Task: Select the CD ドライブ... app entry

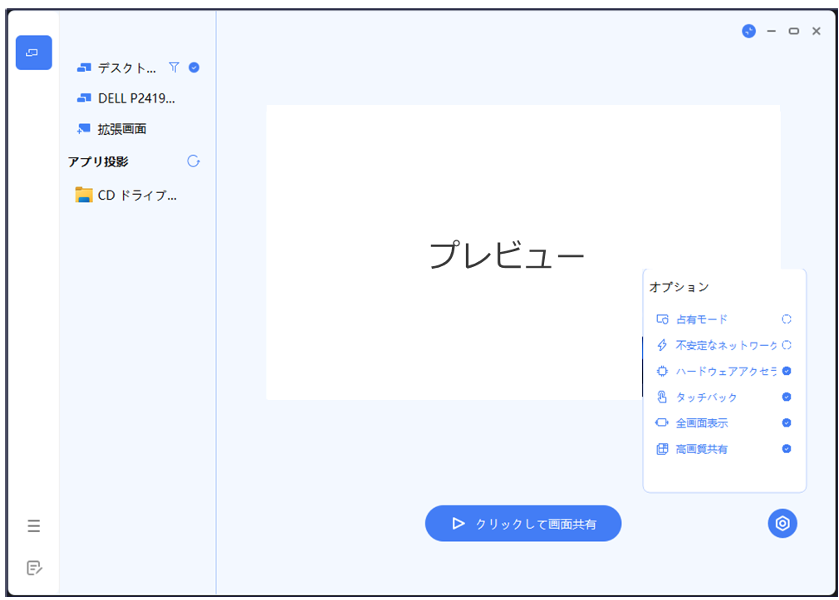Action: tap(137, 195)
